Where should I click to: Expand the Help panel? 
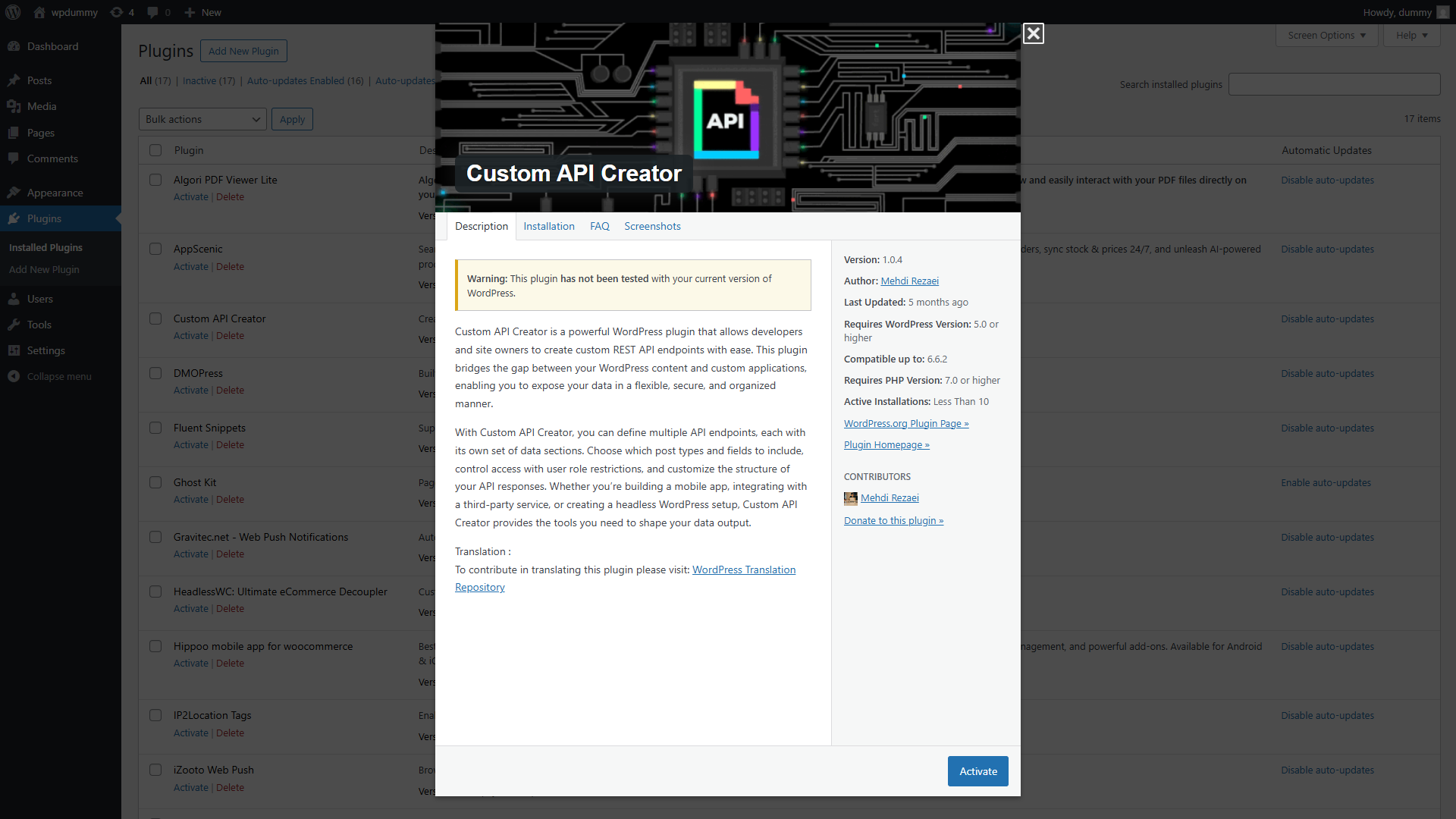tap(1412, 35)
